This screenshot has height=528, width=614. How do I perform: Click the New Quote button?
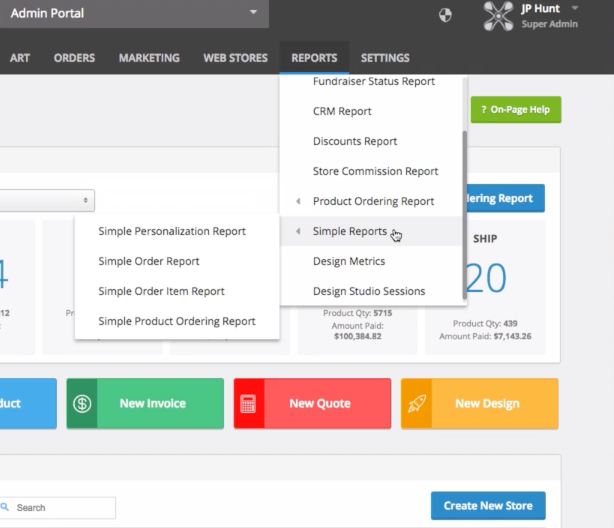click(x=312, y=403)
